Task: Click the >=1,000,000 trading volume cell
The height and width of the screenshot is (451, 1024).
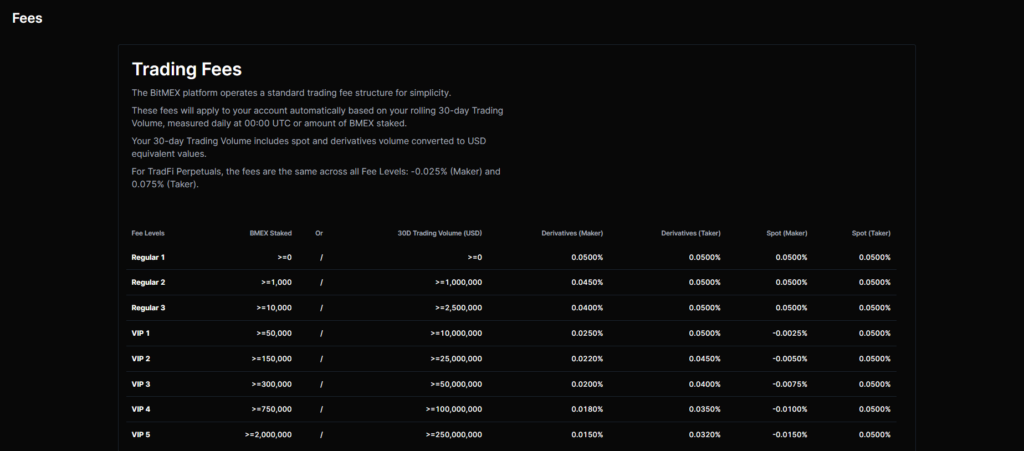Action: [x=458, y=283]
